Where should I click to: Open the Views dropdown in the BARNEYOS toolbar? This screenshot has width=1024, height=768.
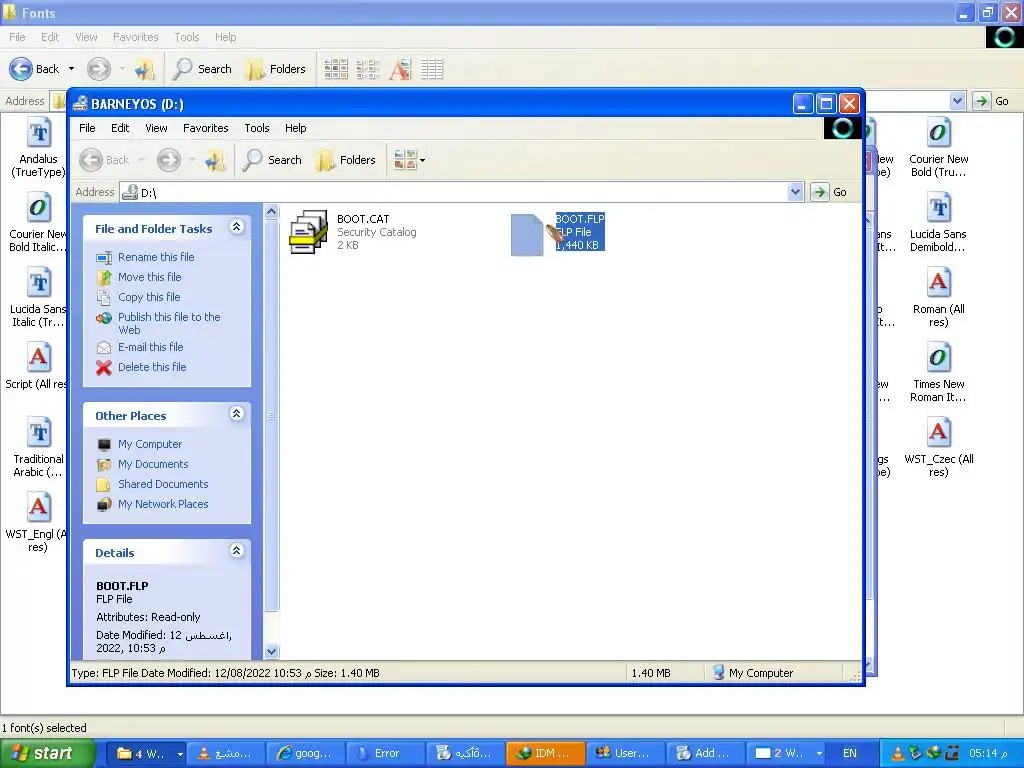tap(409, 160)
